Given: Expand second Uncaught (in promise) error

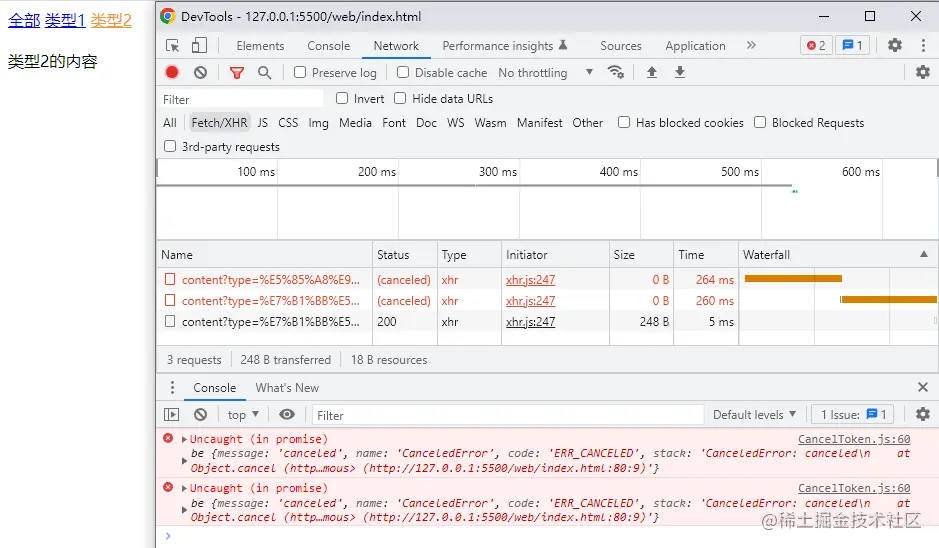Looking at the screenshot, I should point(184,488).
